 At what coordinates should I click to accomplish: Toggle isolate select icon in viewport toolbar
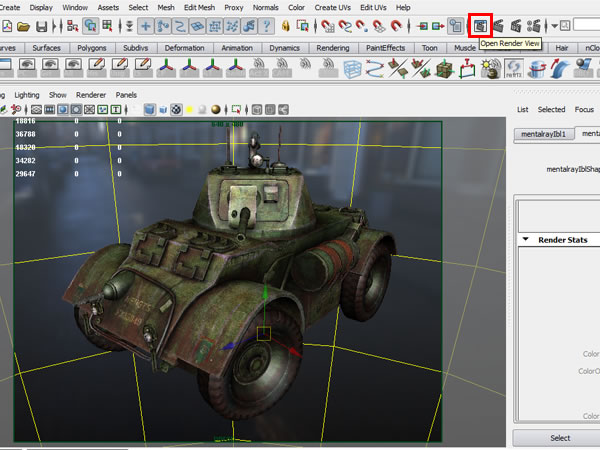[236, 110]
